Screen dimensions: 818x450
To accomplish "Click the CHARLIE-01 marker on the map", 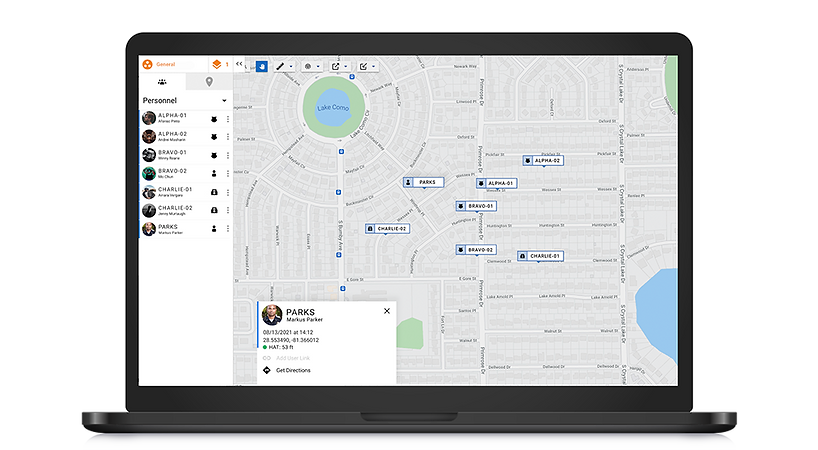I will coord(540,256).
